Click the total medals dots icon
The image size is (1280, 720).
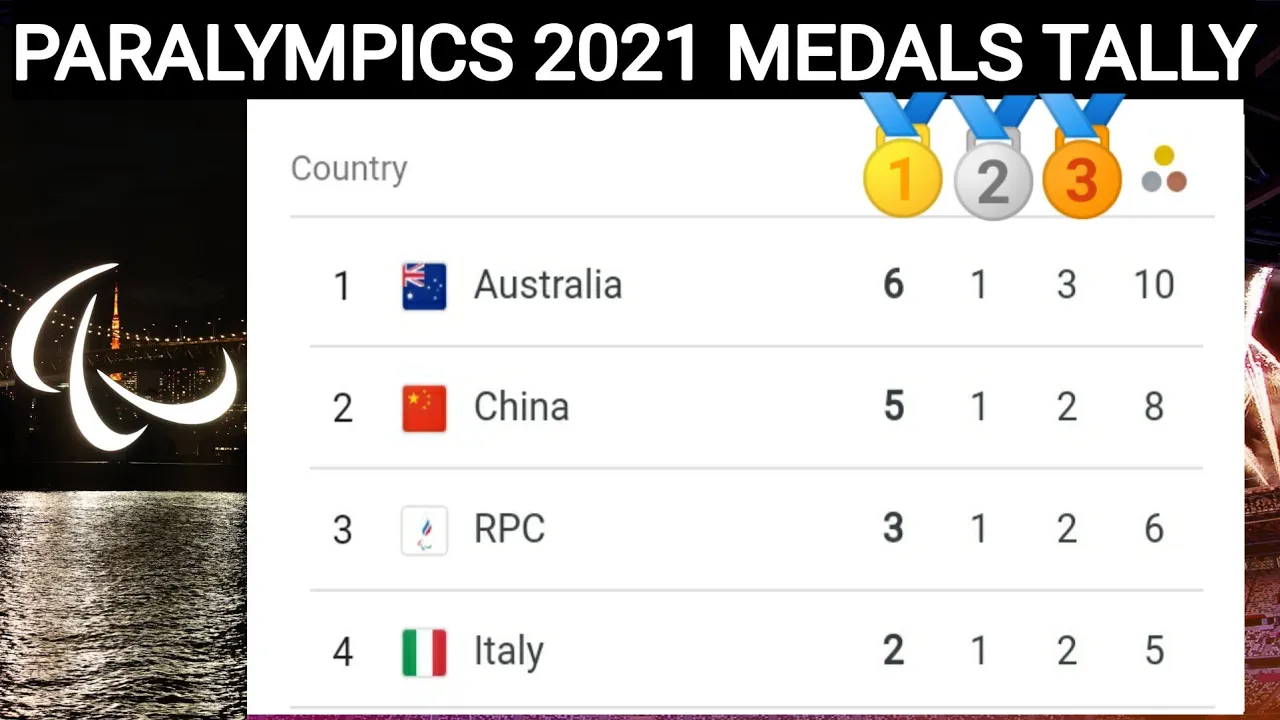tap(1164, 170)
